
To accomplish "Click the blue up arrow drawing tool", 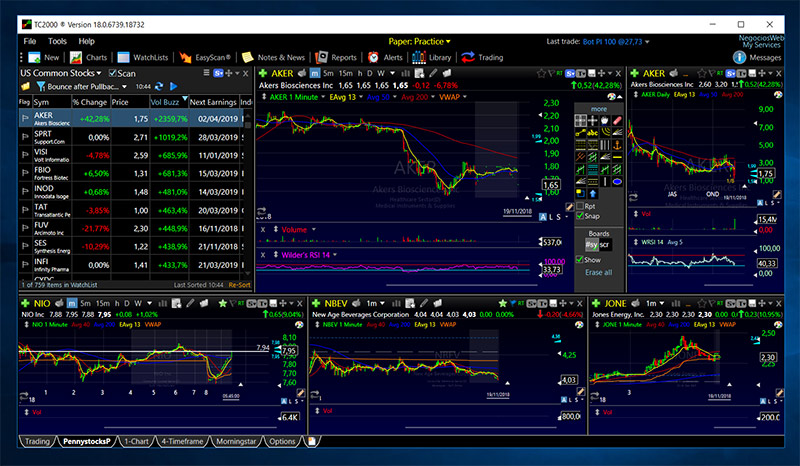I will [x=592, y=193].
